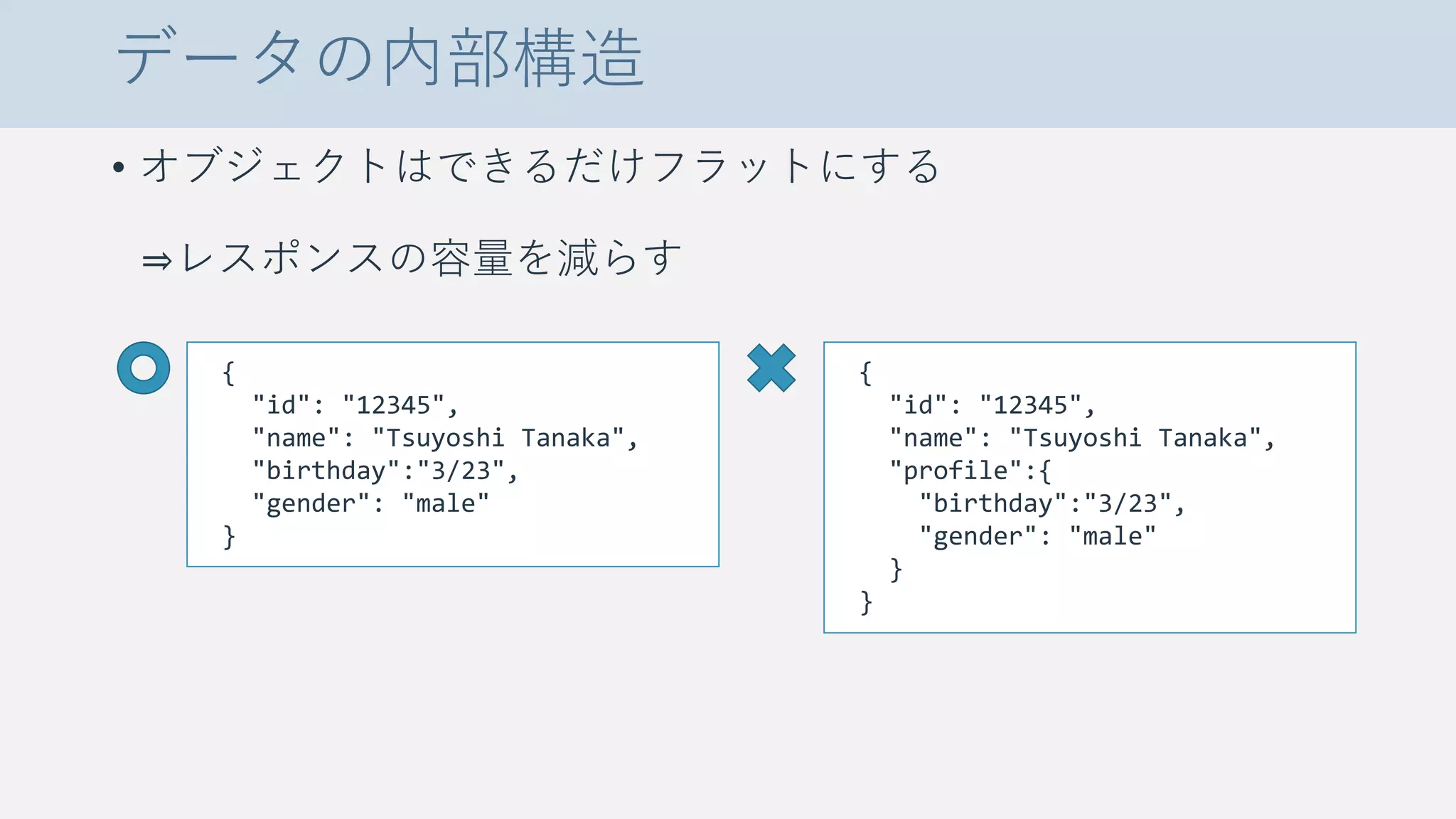
Task: Click the inner closing brace of the profile object
Action: click(x=896, y=569)
